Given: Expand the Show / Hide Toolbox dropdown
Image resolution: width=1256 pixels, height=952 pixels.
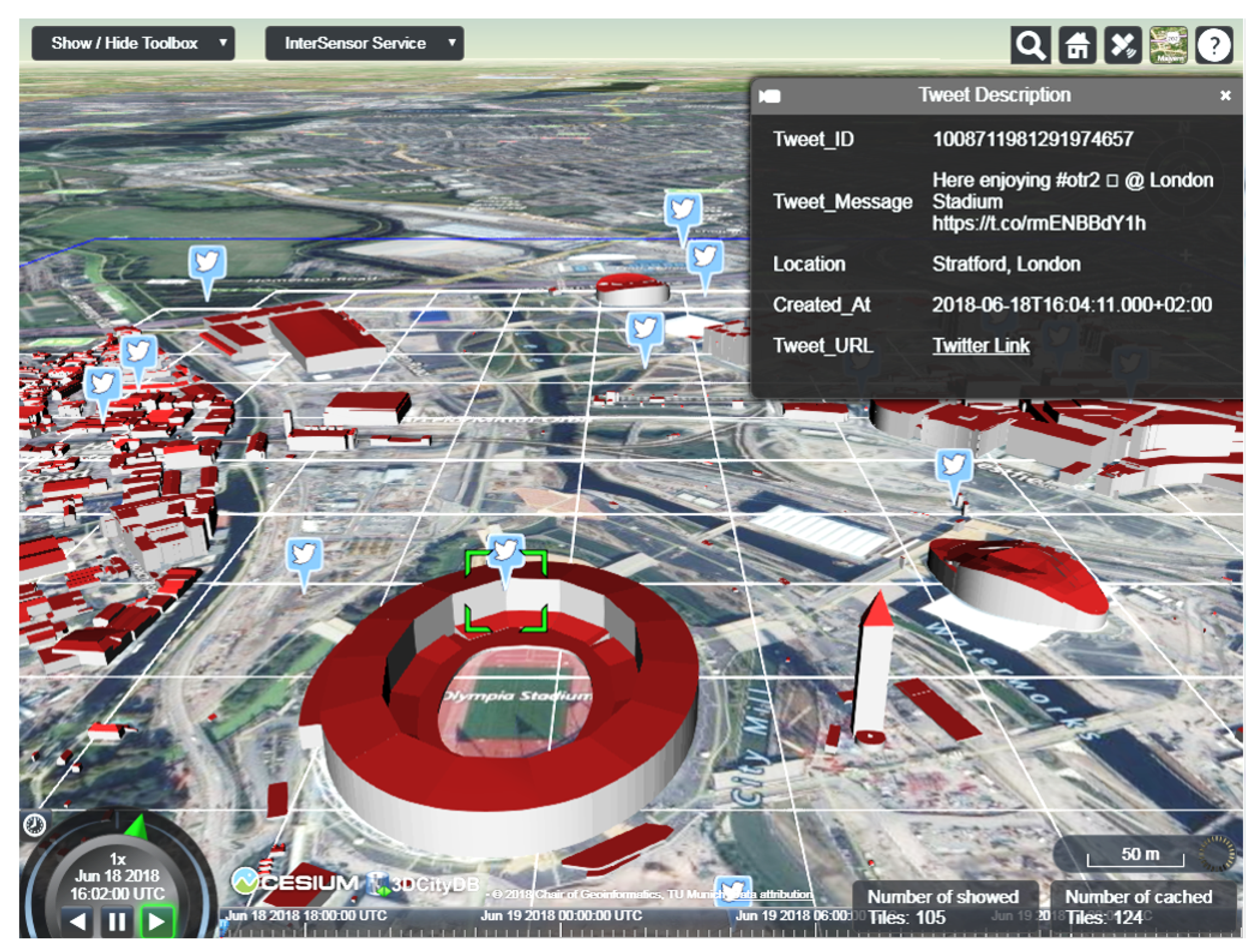Looking at the screenshot, I should tap(134, 43).
